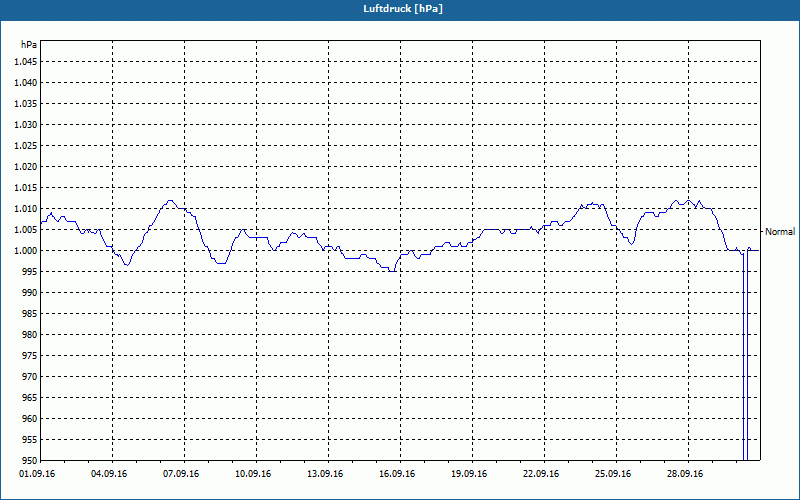The image size is (800, 500).
Task: Click the 1.045 y-axis label
Action: [x=26, y=62]
